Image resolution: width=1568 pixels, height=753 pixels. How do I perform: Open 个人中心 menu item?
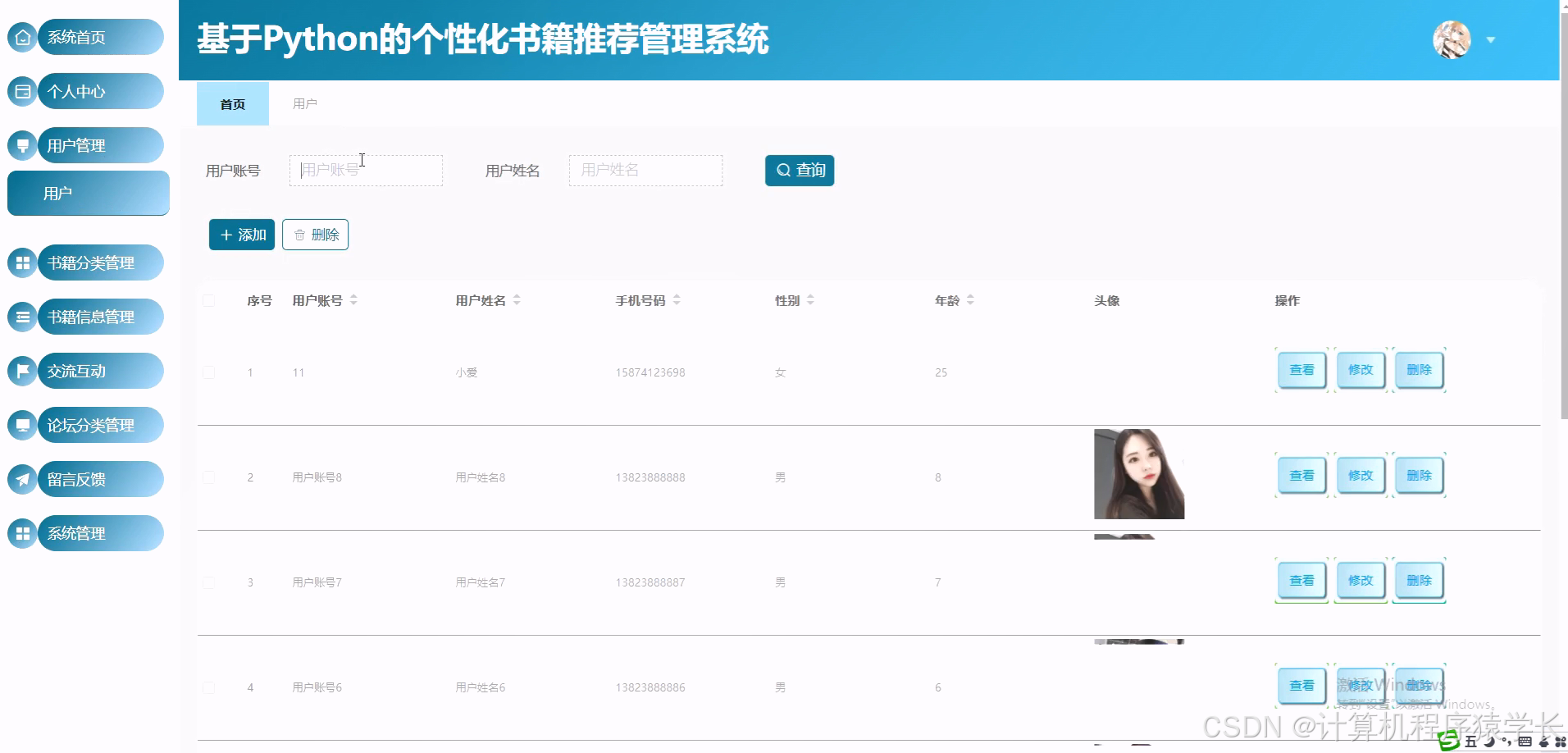101,91
